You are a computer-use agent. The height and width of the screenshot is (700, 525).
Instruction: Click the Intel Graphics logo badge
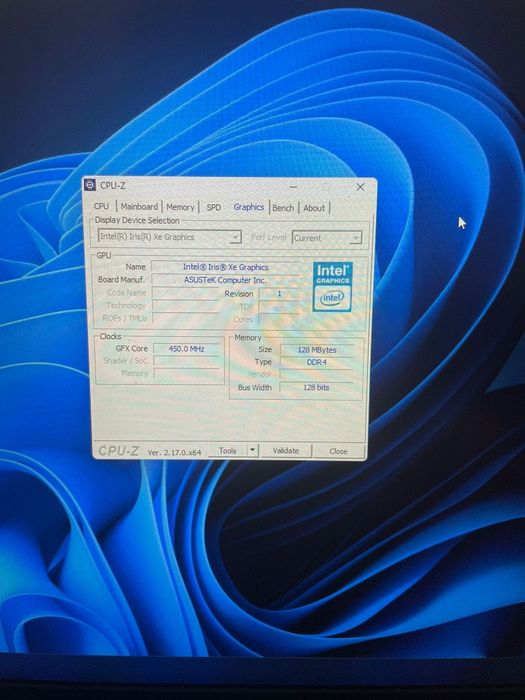tap(333, 286)
